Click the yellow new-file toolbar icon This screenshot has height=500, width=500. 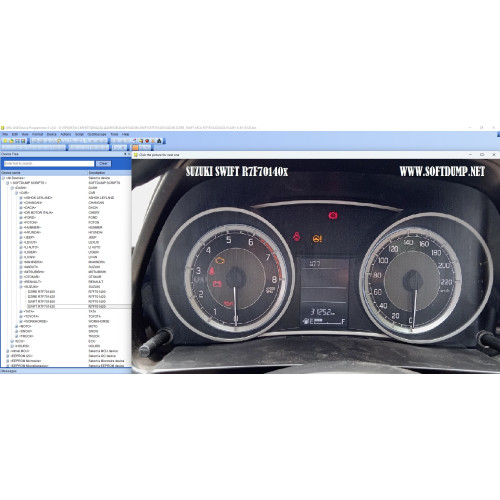tap(5, 141)
